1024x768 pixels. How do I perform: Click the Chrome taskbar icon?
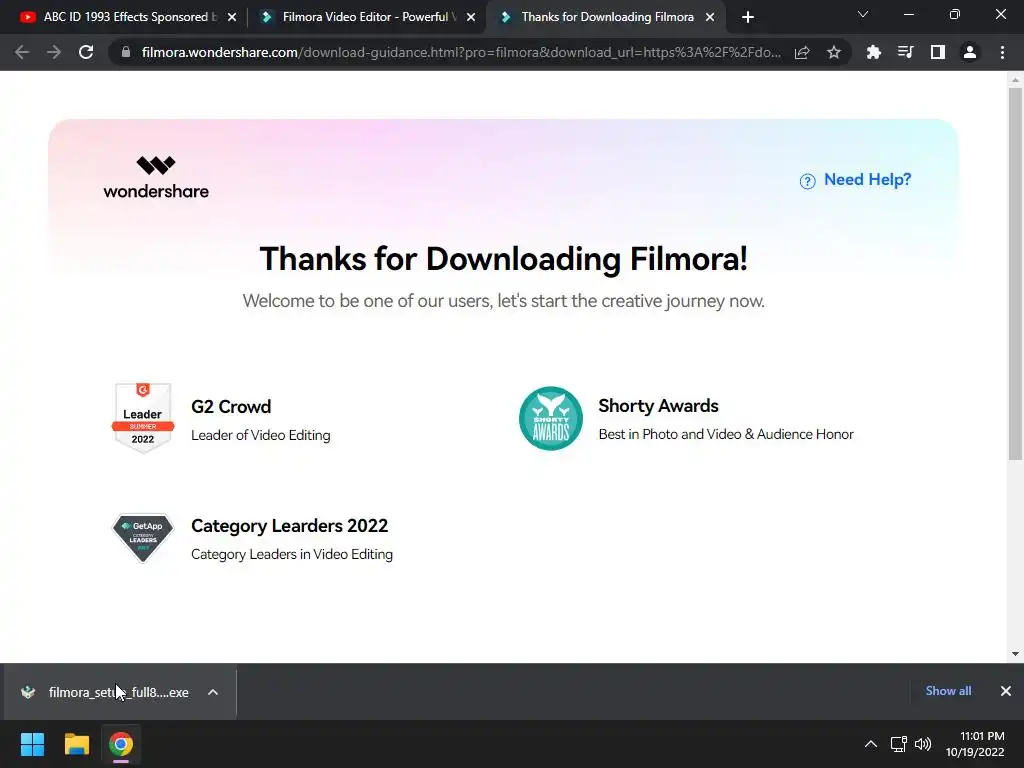pos(121,744)
